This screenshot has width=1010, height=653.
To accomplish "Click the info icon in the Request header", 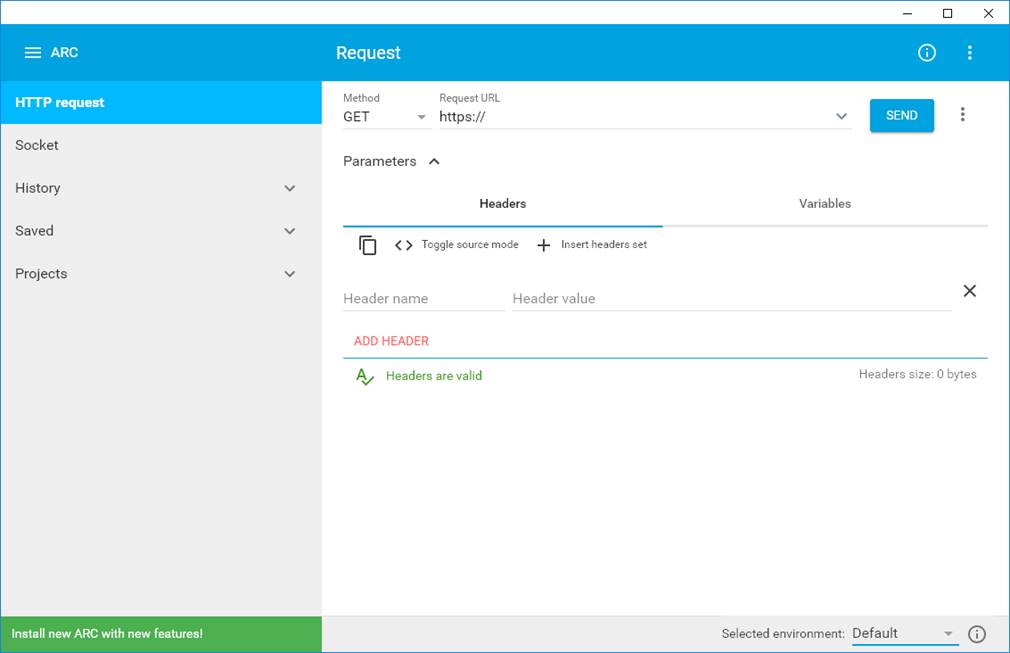I will 927,53.
